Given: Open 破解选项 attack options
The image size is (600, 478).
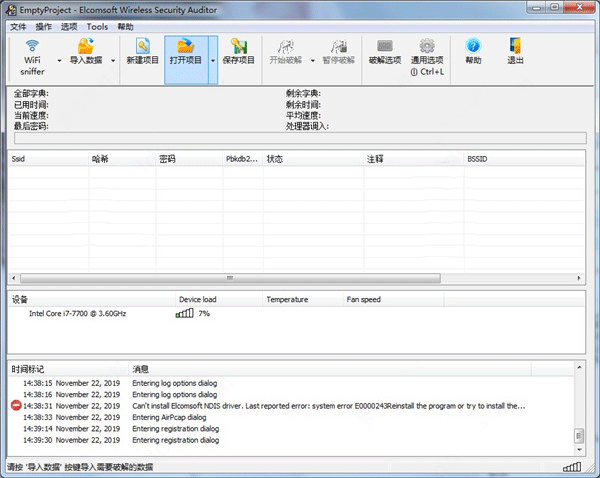Looking at the screenshot, I should (x=385, y=51).
